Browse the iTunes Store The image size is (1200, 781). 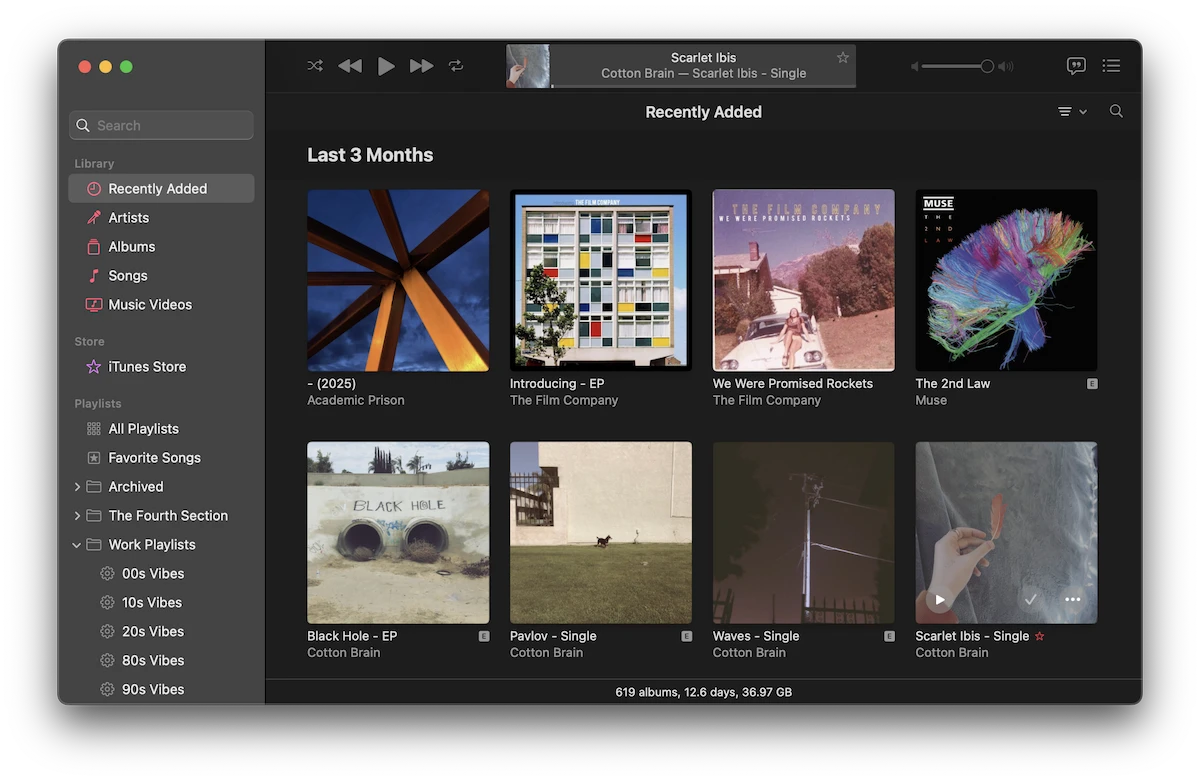click(x=146, y=366)
